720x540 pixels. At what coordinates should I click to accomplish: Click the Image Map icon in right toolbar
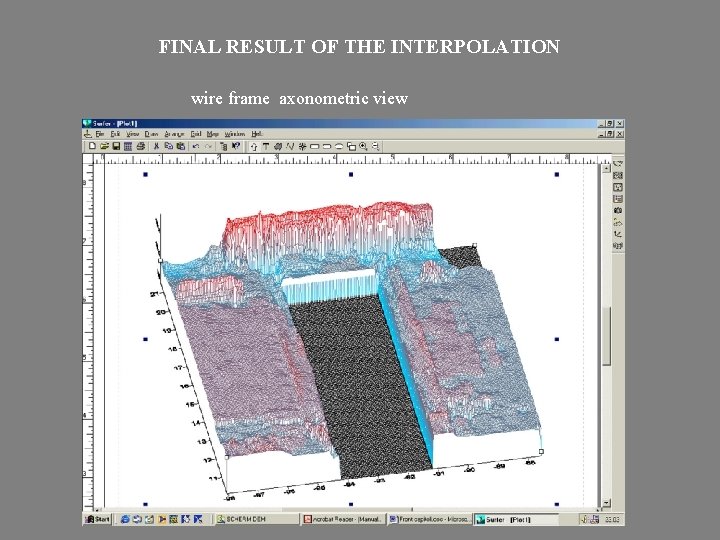[618, 211]
